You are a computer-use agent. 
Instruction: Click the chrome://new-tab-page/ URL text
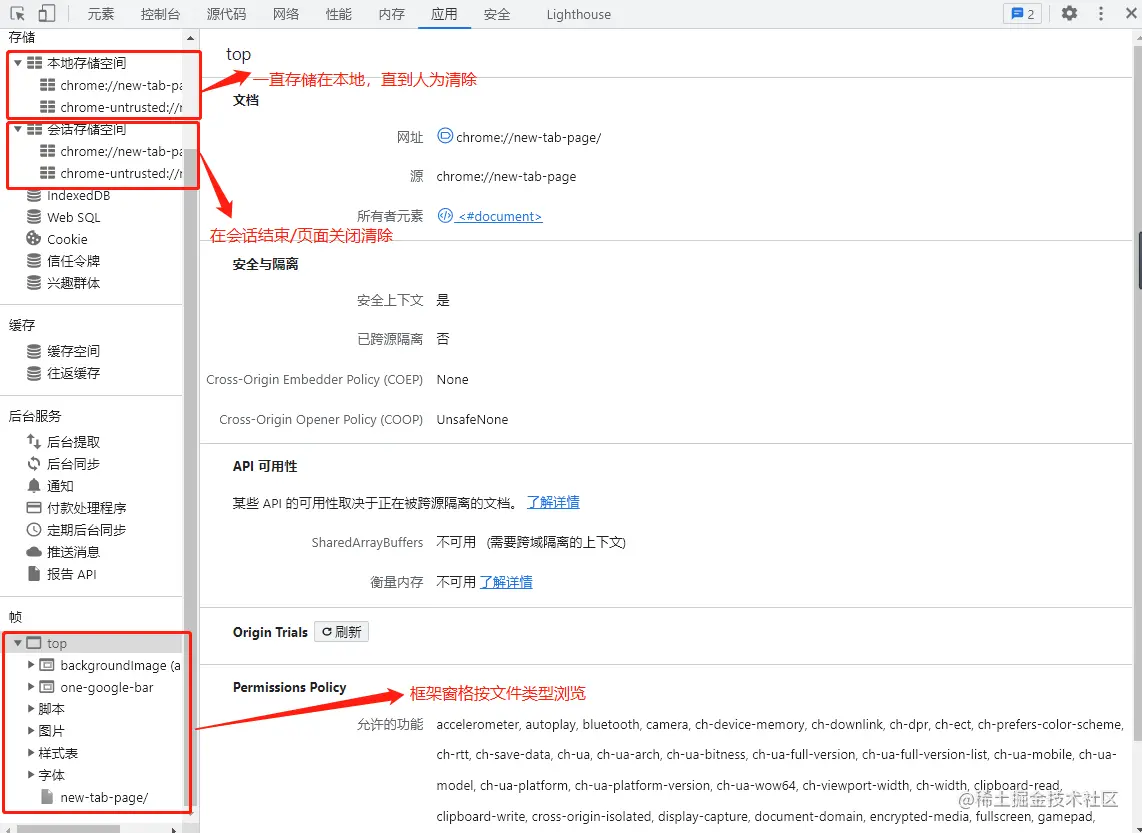click(x=529, y=138)
